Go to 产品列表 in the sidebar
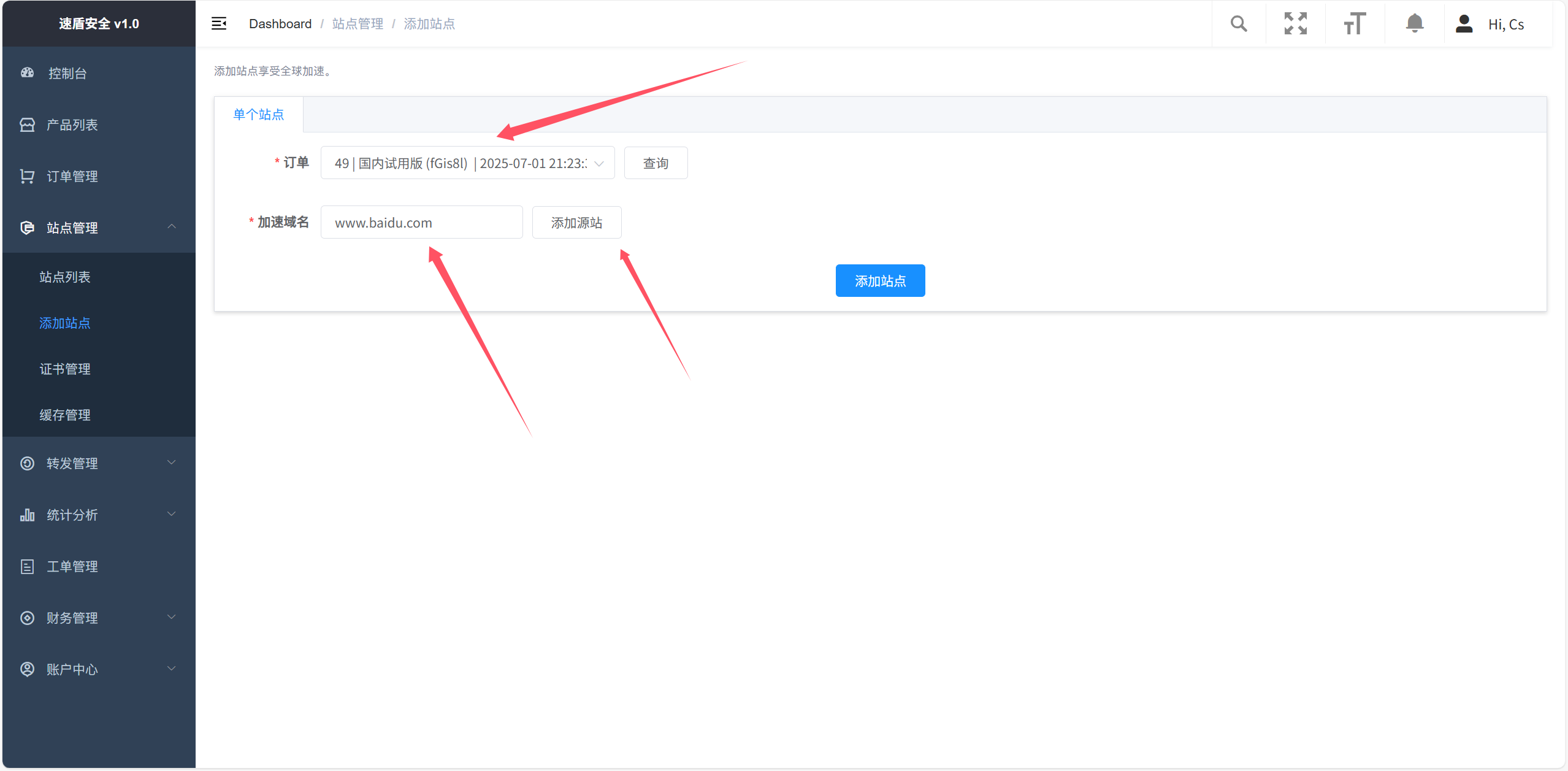The width and height of the screenshot is (1568, 771). 72,125
